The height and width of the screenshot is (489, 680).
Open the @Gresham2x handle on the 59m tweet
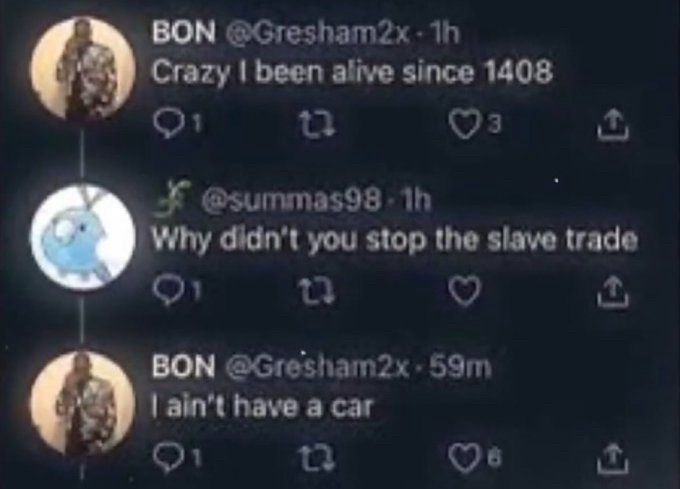317,367
